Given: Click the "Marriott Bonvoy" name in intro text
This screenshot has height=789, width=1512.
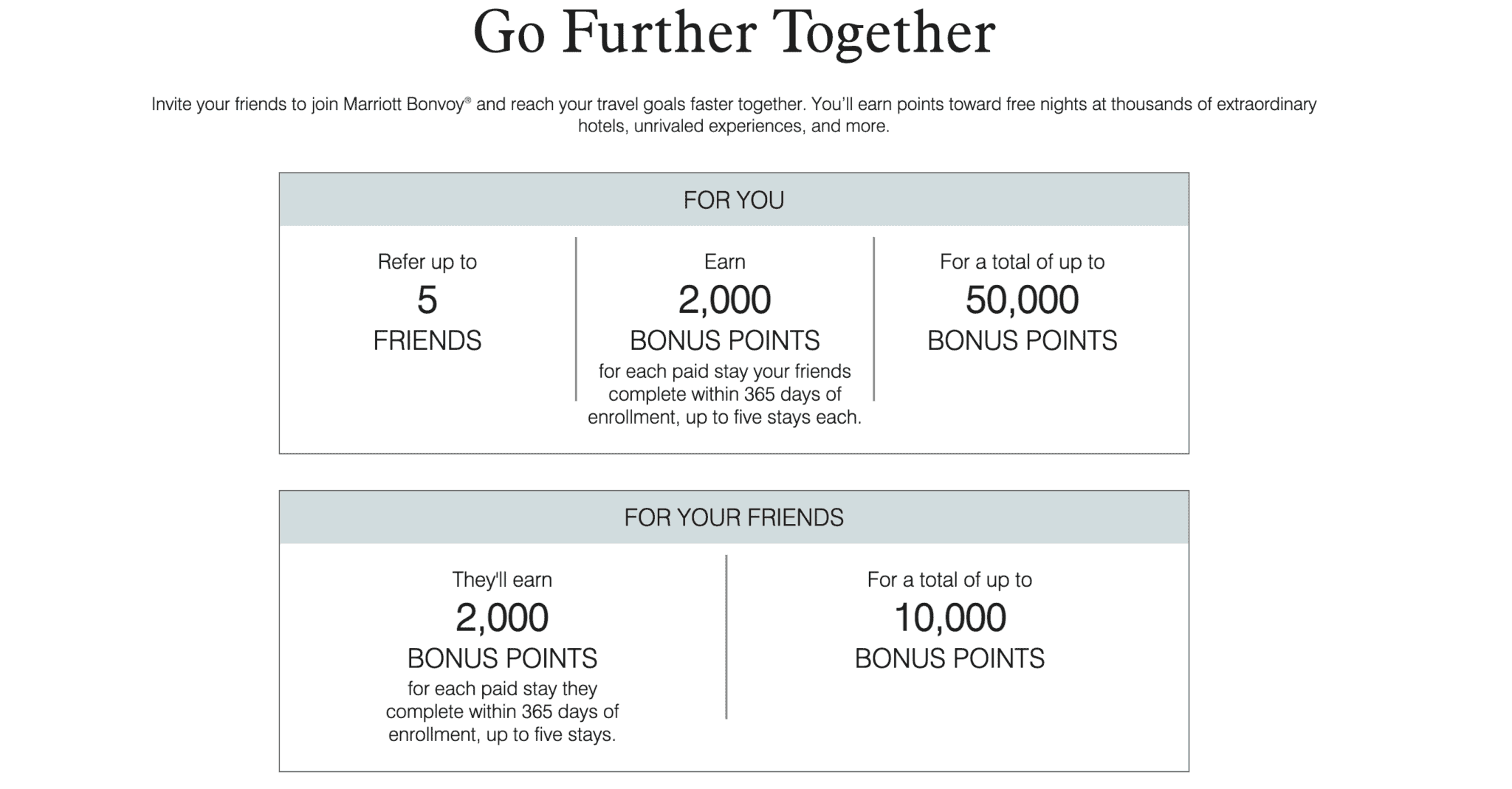Looking at the screenshot, I should tap(405, 104).
